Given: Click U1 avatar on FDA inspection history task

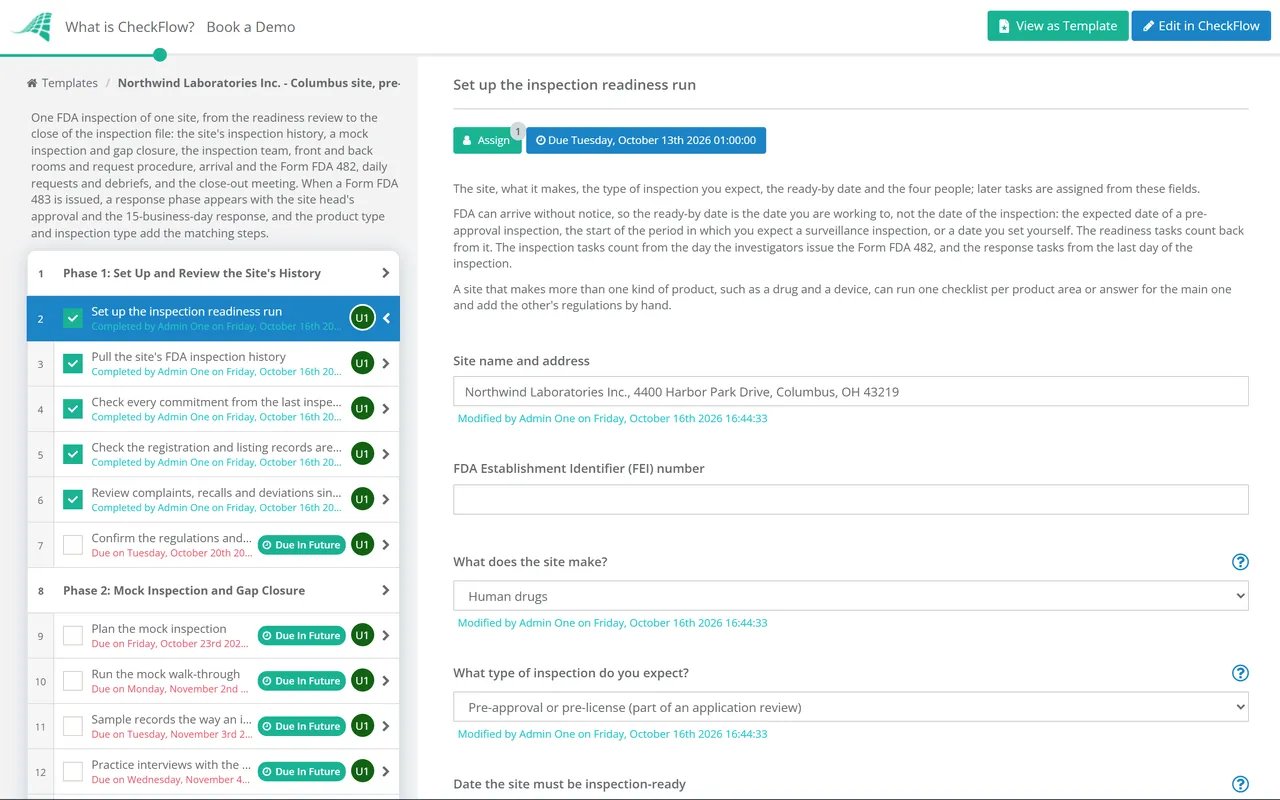Looking at the screenshot, I should point(362,363).
